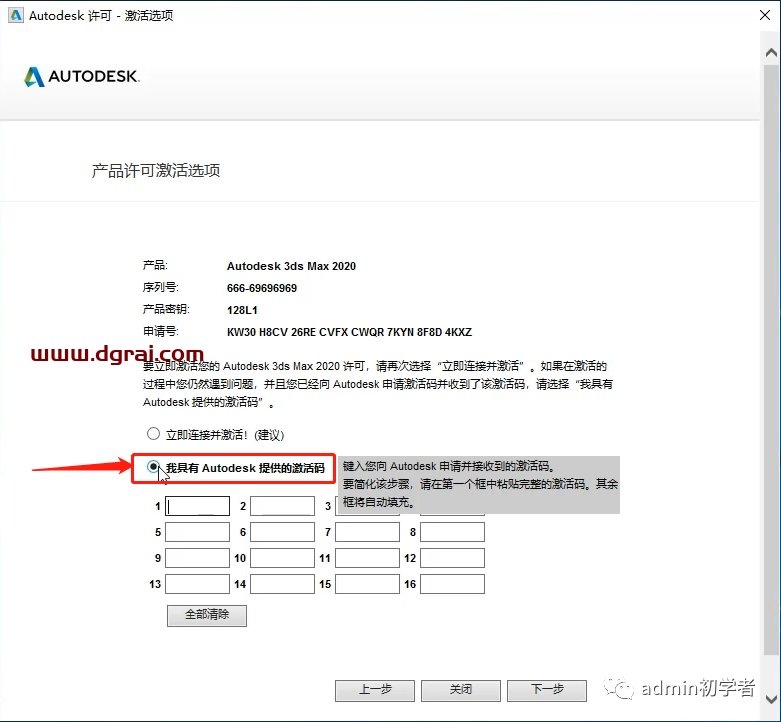Click the serial number 666-69696969
The height and width of the screenshot is (722, 781).
tap(261, 288)
